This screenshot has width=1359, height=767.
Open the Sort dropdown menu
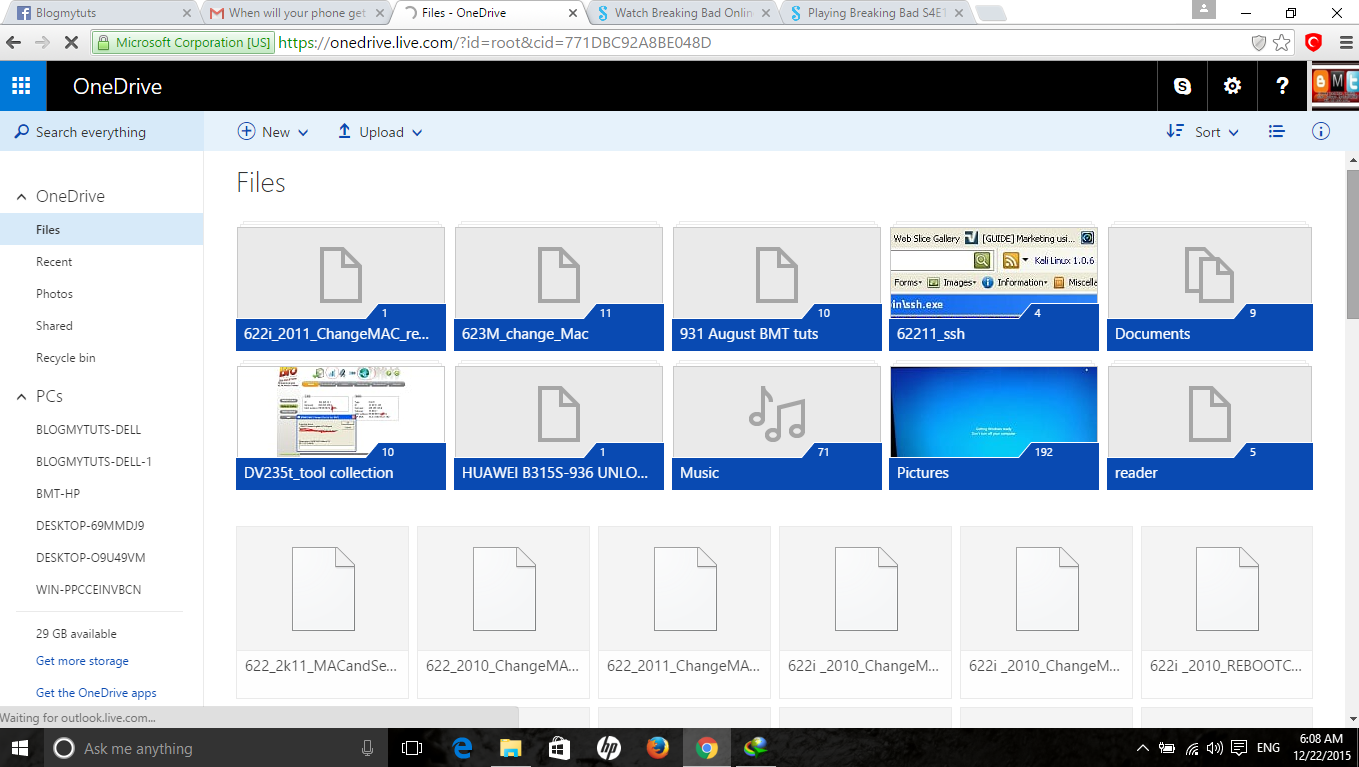tap(1203, 132)
